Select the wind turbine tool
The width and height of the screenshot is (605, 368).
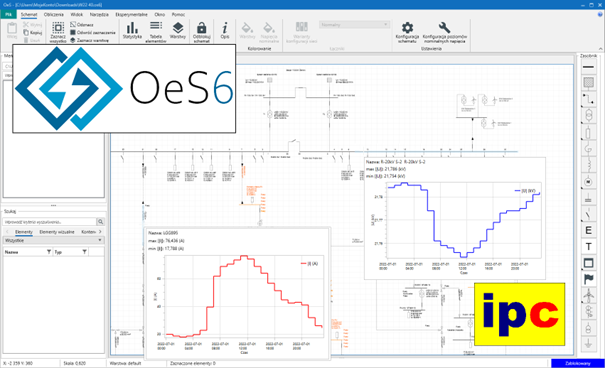pos(588,296)
